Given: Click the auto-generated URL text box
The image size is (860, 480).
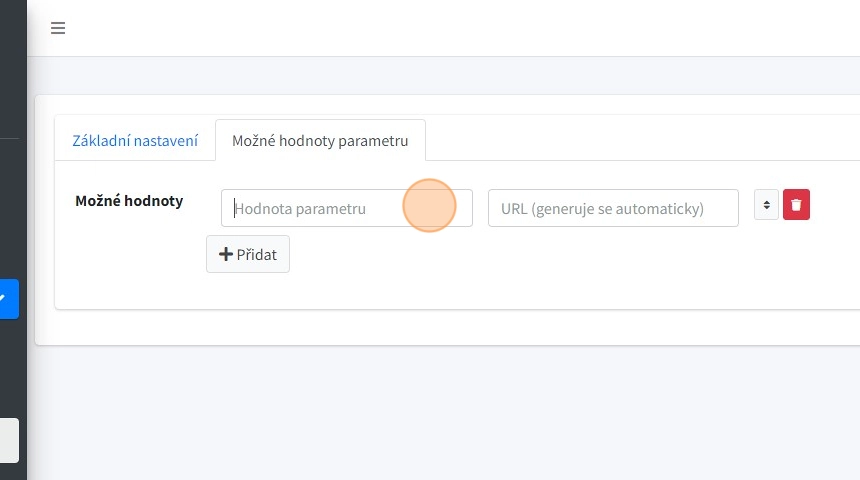Looking at the screenshot, I should coord(613,208).
